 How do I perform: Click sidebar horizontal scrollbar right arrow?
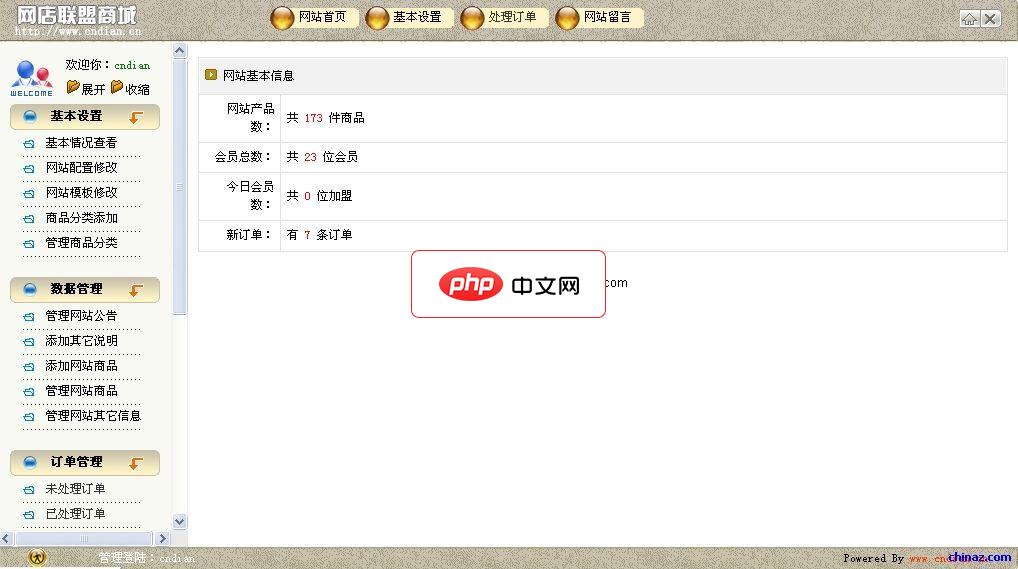coord(162,538)
